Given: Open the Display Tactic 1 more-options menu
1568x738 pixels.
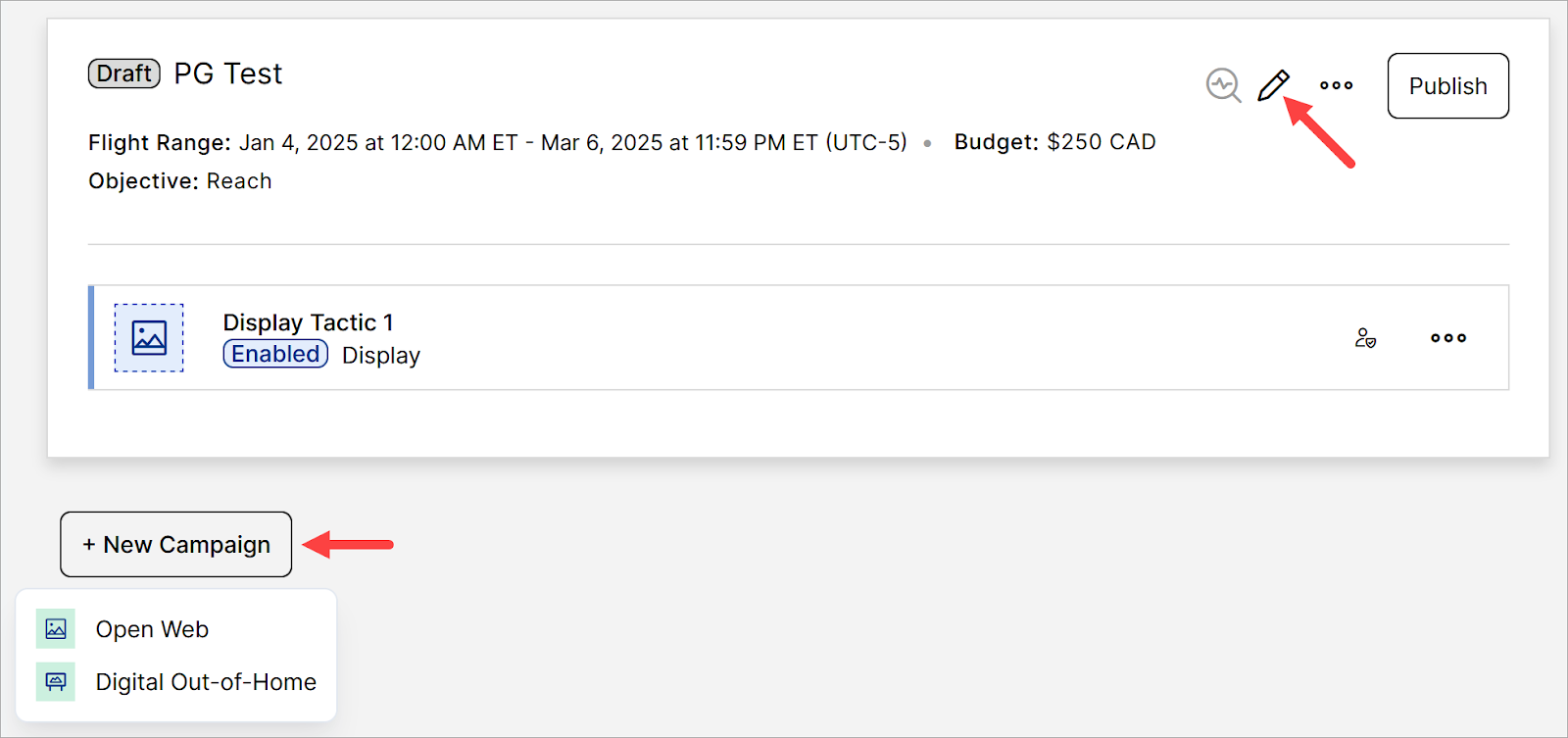Looking at the screenshot, I should [1447, 338].
